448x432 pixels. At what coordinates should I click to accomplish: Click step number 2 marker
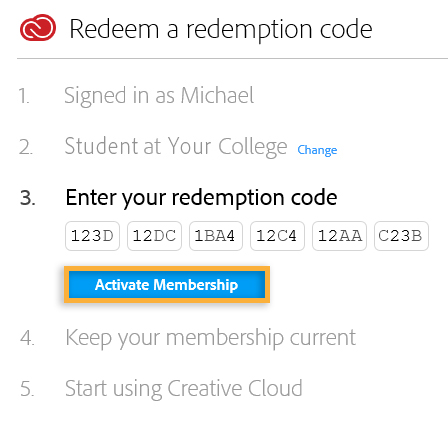(x=26, y=147)
